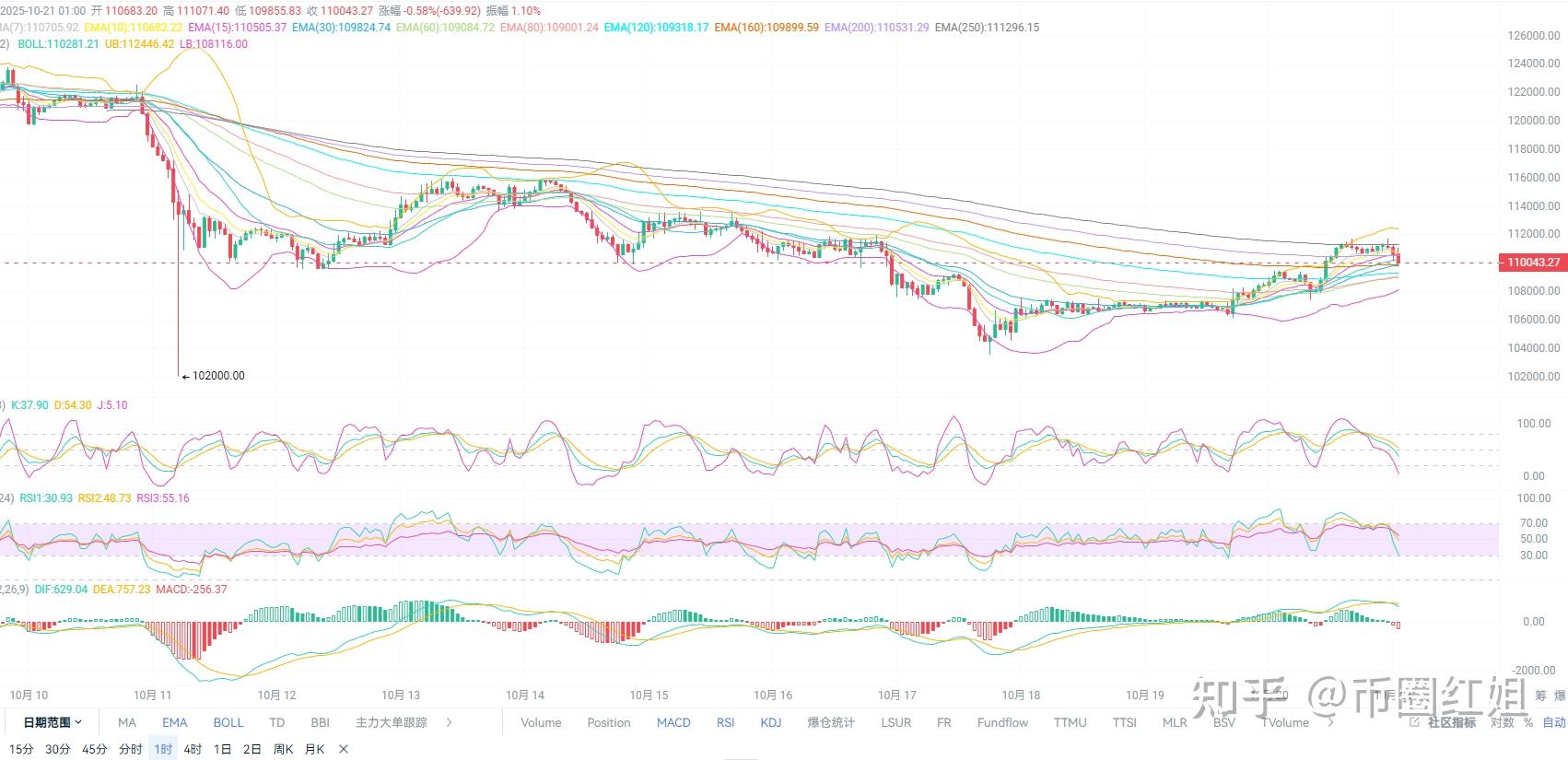Expand more main indicators after 主力大单跟踪
The height and width of the screenshot is (760, 1568).
click(449, 722)
